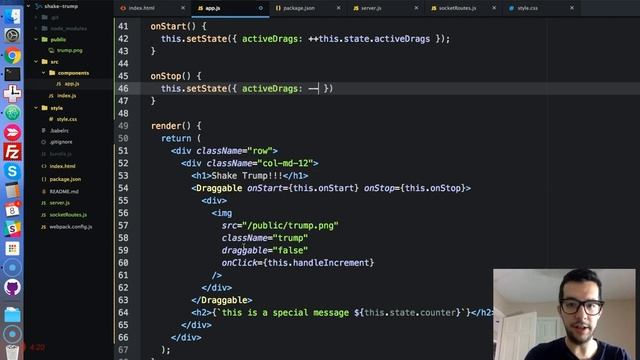Open the blue folder in the dock
Viewport: 640px width, 360px height.
(x=12, y=315)
